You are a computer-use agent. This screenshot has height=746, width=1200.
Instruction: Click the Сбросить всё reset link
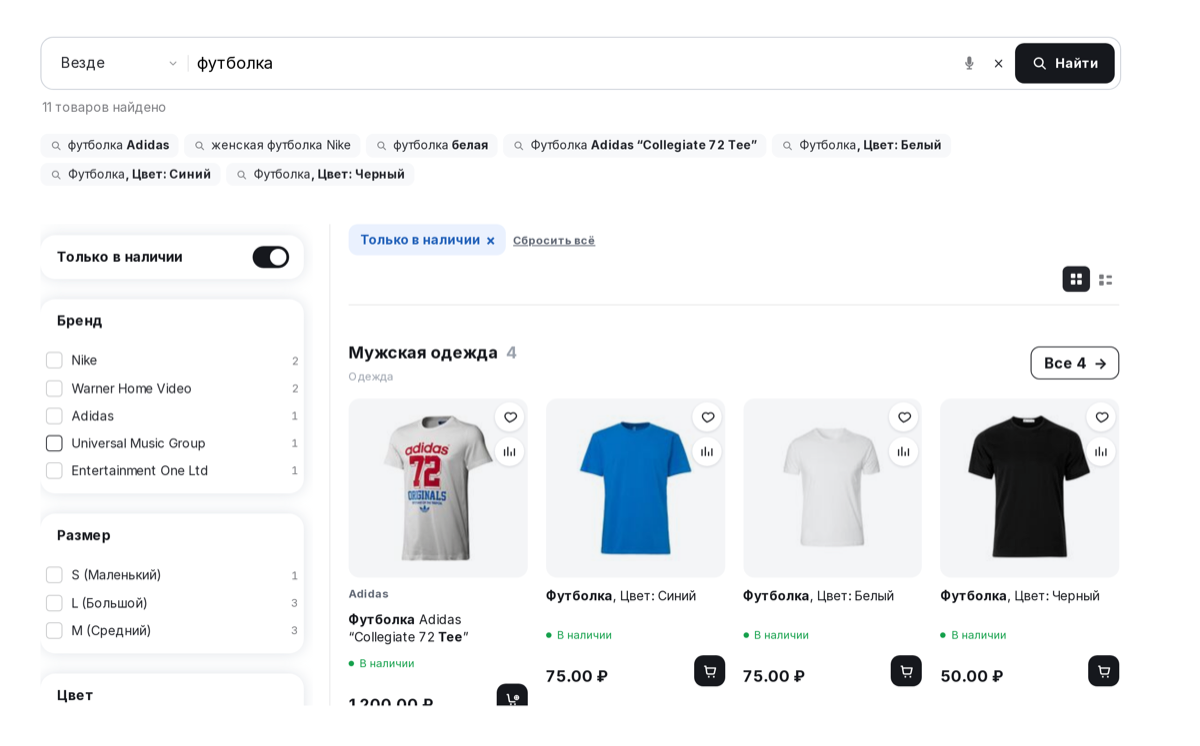[x=554, y=240]
